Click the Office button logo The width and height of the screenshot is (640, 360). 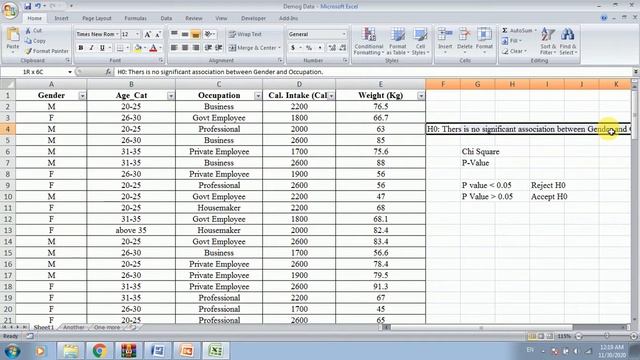pos(9,9)
